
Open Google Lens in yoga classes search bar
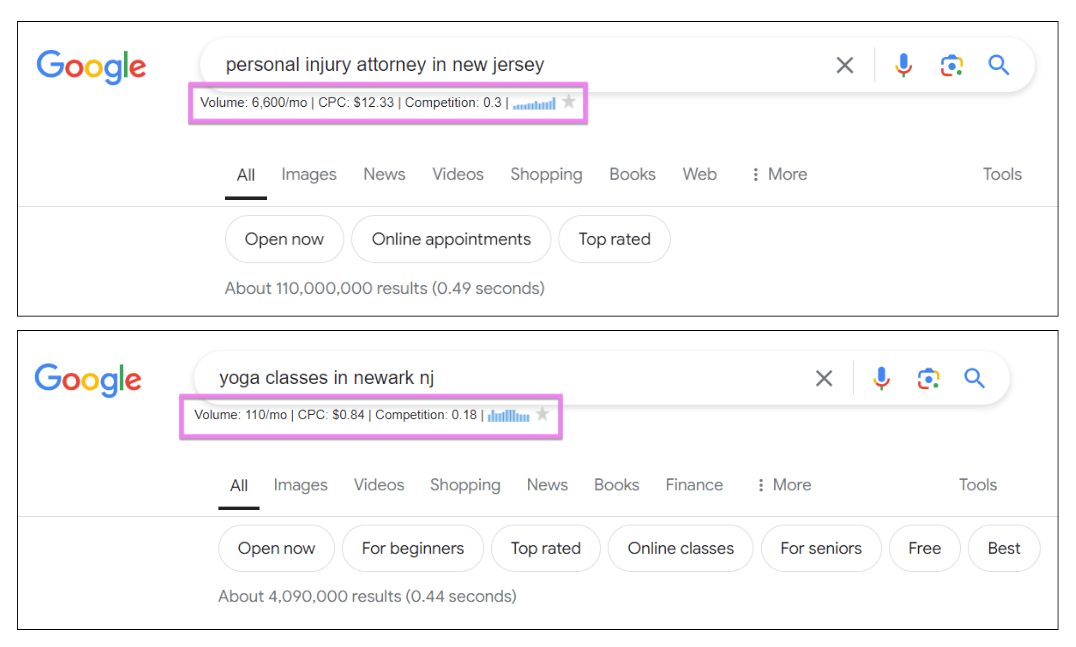pyautogui.click(x=928, y=379)
